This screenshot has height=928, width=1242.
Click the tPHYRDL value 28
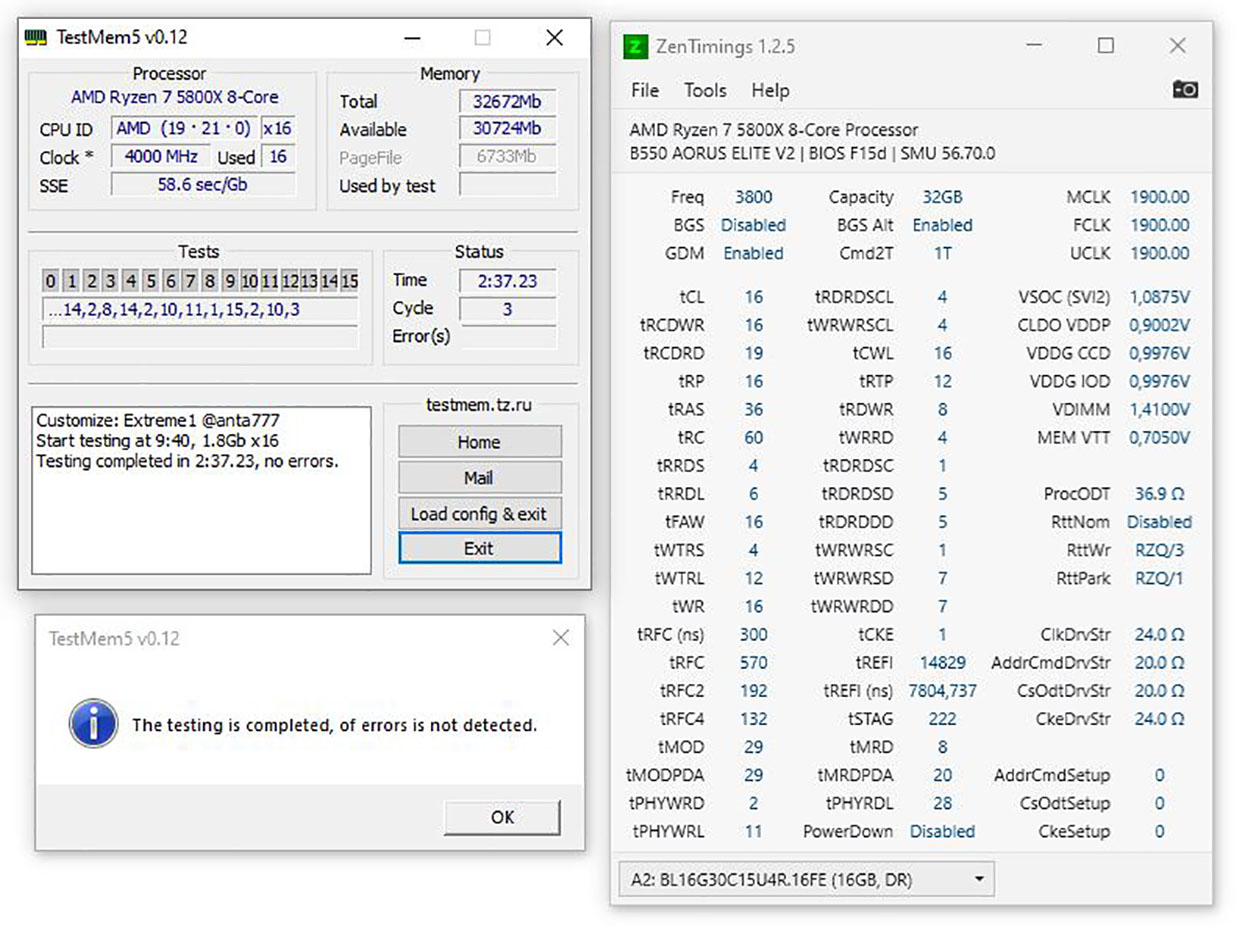pyautogui.click(x=942, y=804)
